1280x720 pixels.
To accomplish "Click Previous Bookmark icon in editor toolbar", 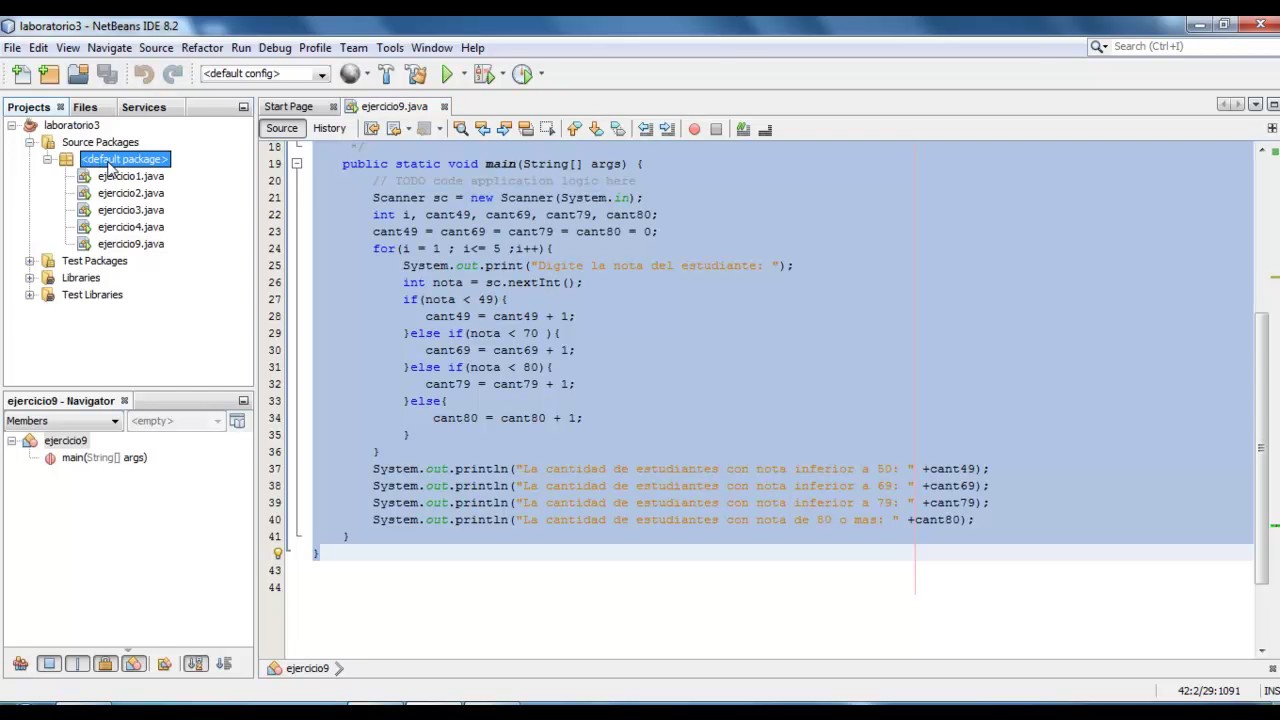I will (573, 129).
